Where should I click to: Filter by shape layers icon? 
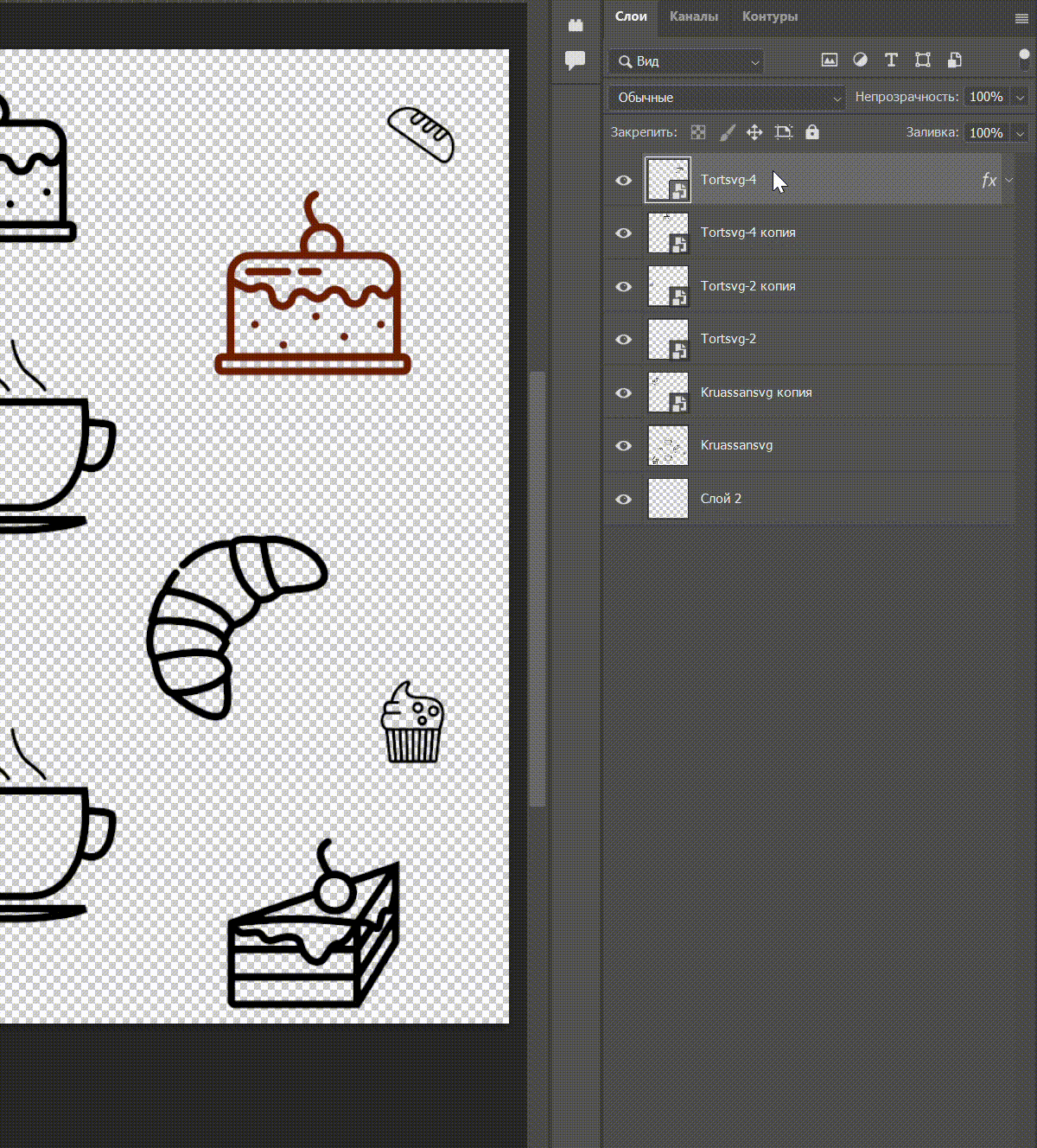tap(923, 61)
